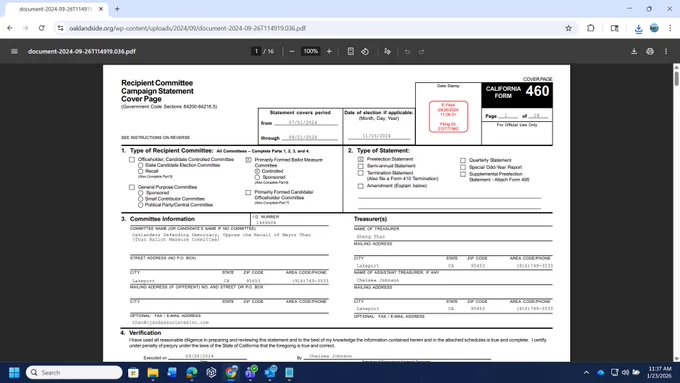Toggle the Preelection Statement checkbox
Image resolution: width=680 pixels, height=383 pixels.
point(360,159)
